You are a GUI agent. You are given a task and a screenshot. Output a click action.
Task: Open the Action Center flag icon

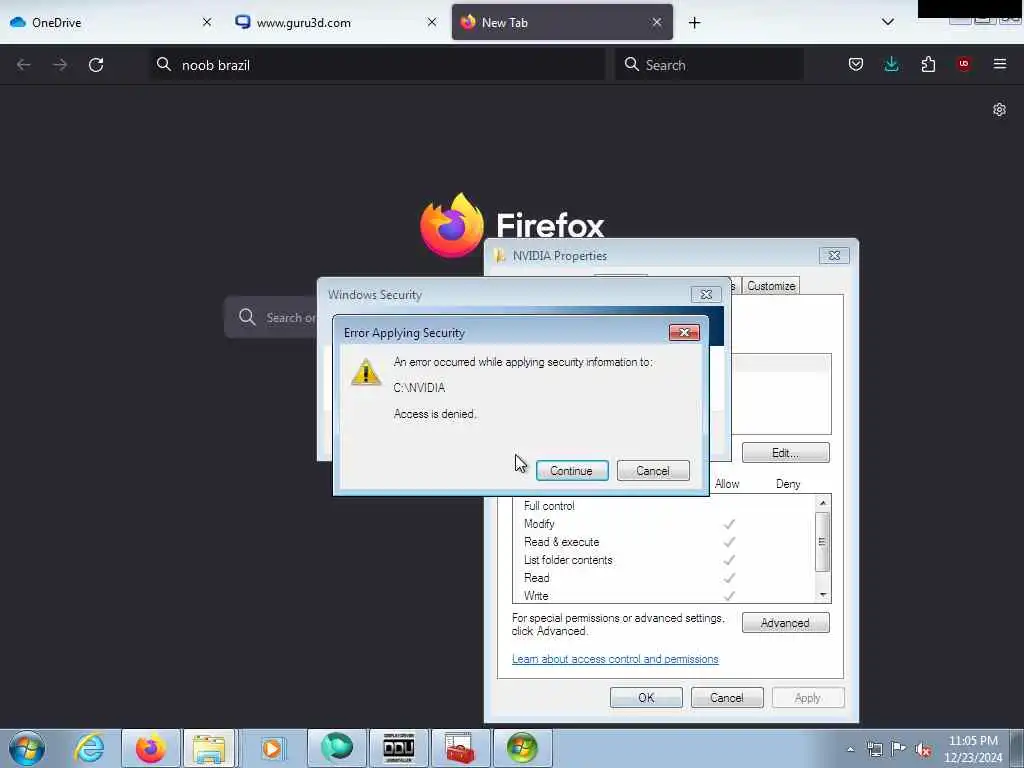[899, 749]
